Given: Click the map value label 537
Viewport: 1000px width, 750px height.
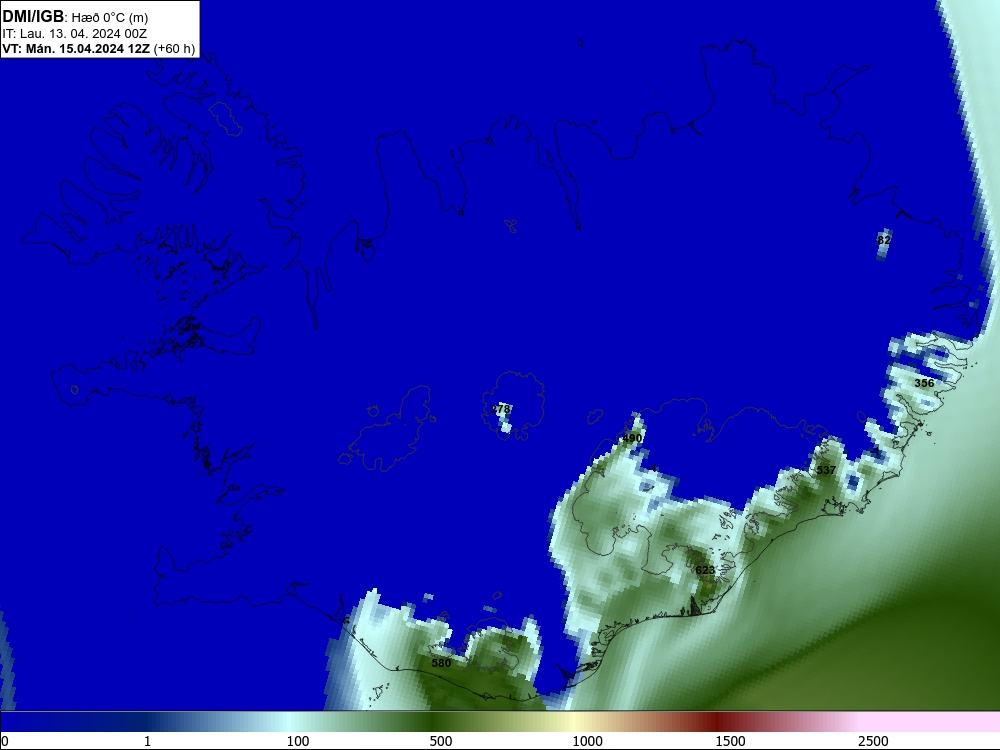Looking at the screenshot, I should [826, 470].
